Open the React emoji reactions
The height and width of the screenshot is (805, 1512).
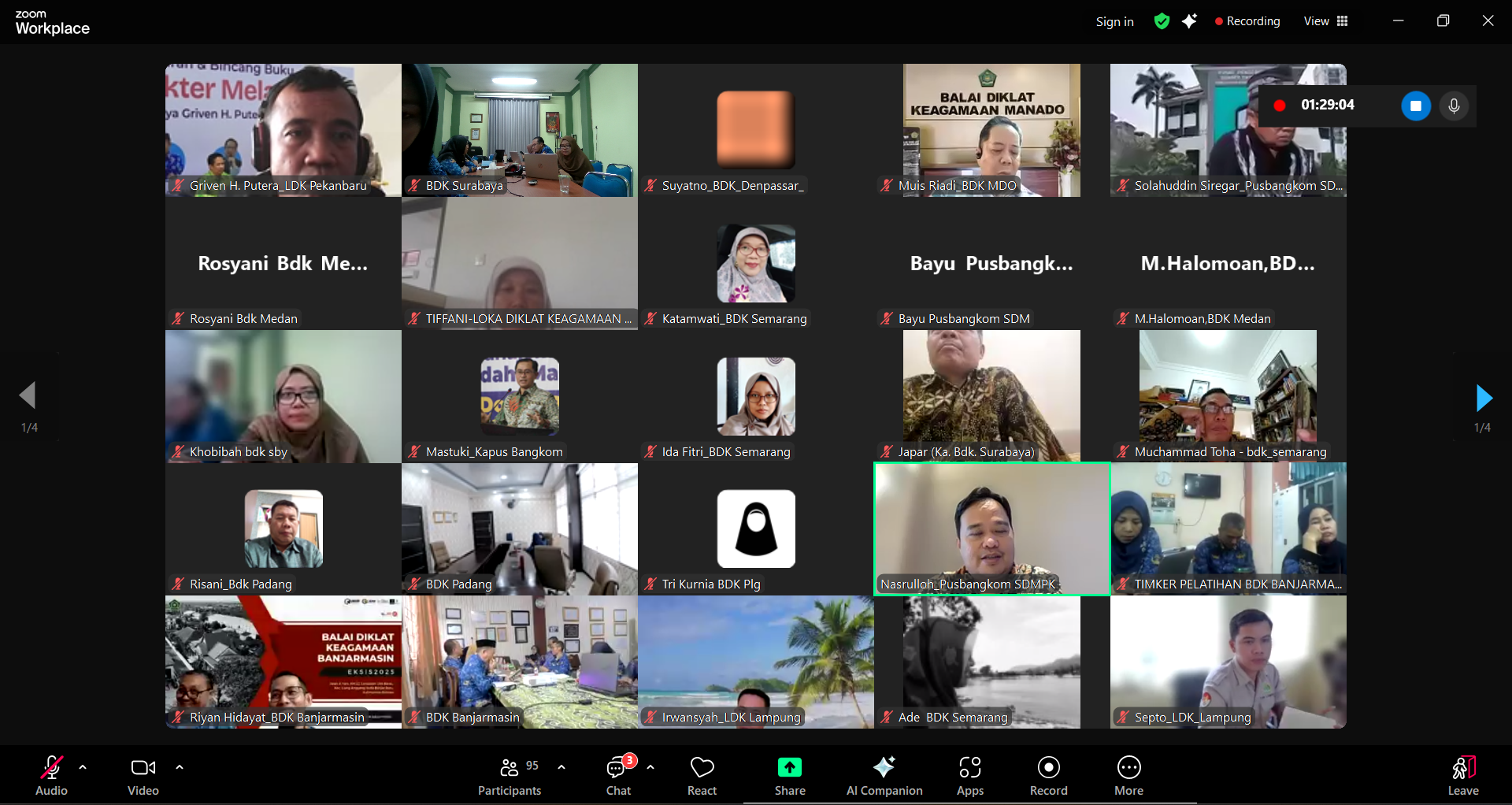[x=702, y=776]
